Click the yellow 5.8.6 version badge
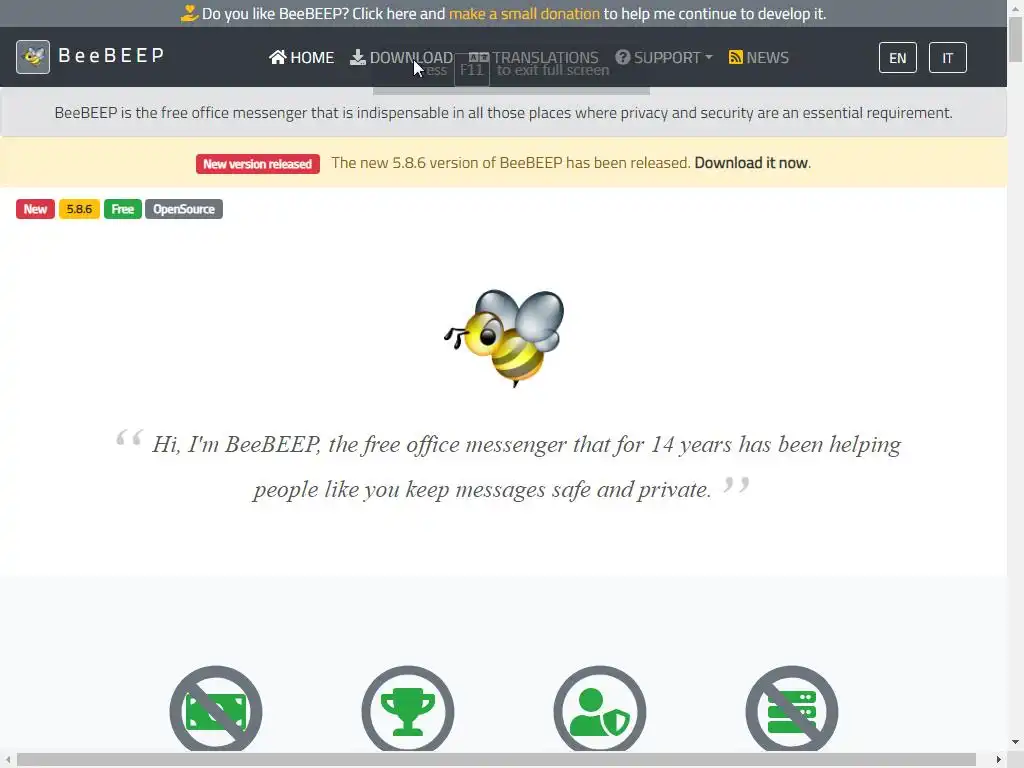Image resolution: width=1024 pixels, height=768 pixels. point(79,209)
